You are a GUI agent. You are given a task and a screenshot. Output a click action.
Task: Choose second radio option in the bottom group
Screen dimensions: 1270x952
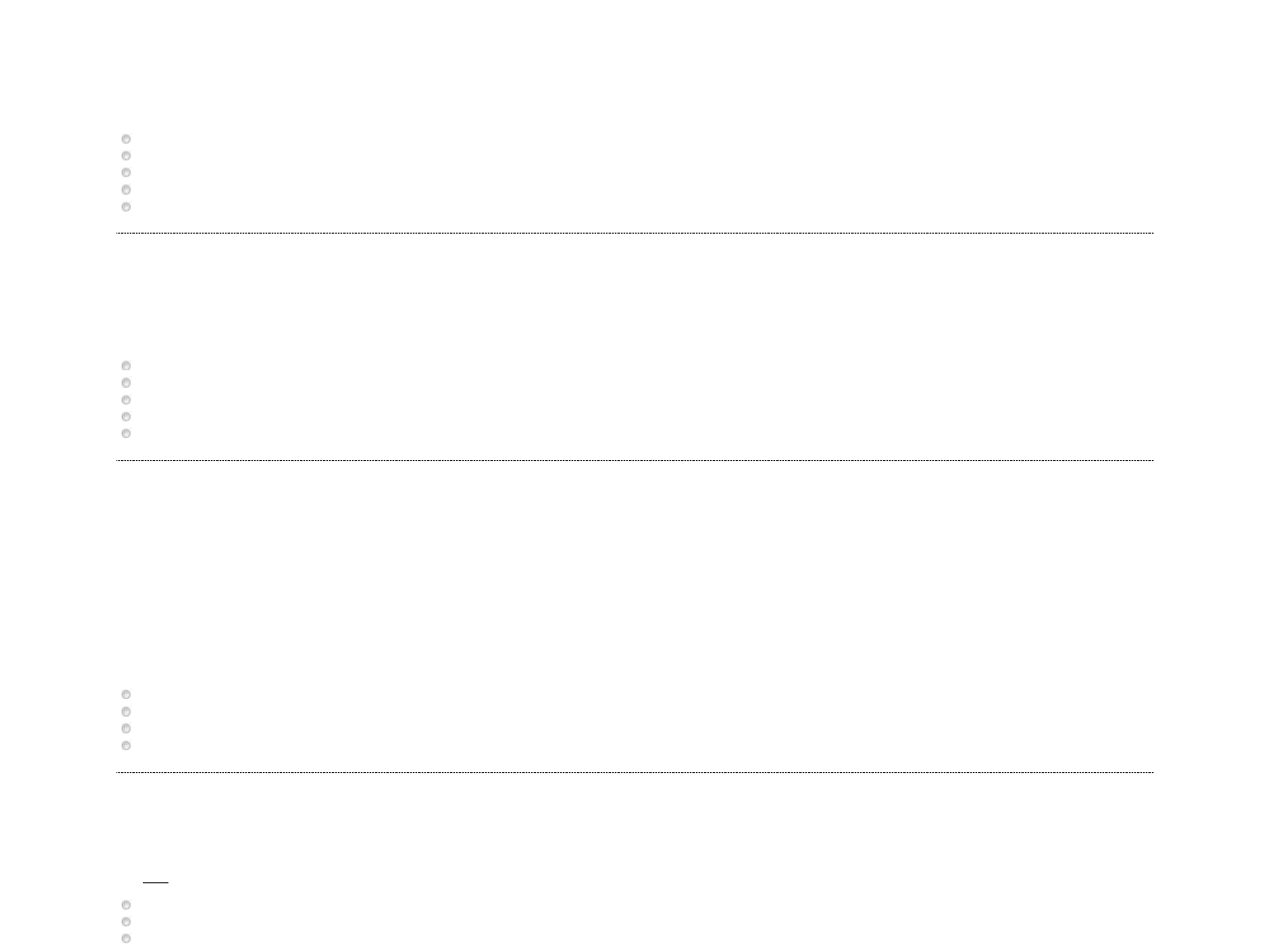tap(126, 922)
